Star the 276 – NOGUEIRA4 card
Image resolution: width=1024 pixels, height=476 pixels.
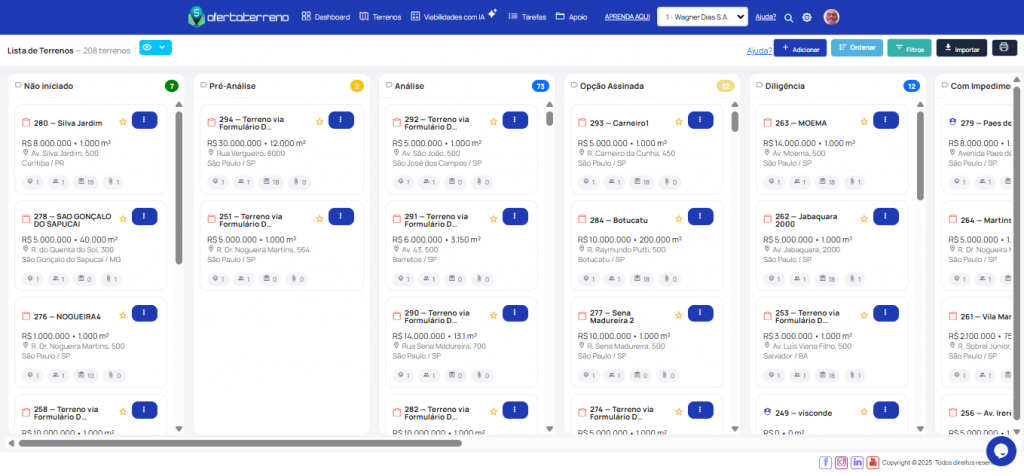pos(122,315)
